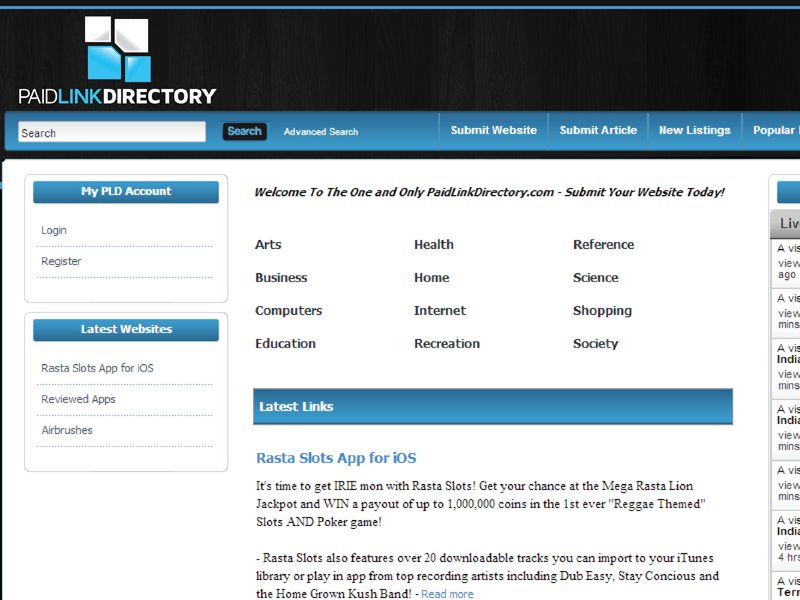This screenshot has width=800, height=600.
Task: Open the Popular menu item
Action: tap(776, 130)
